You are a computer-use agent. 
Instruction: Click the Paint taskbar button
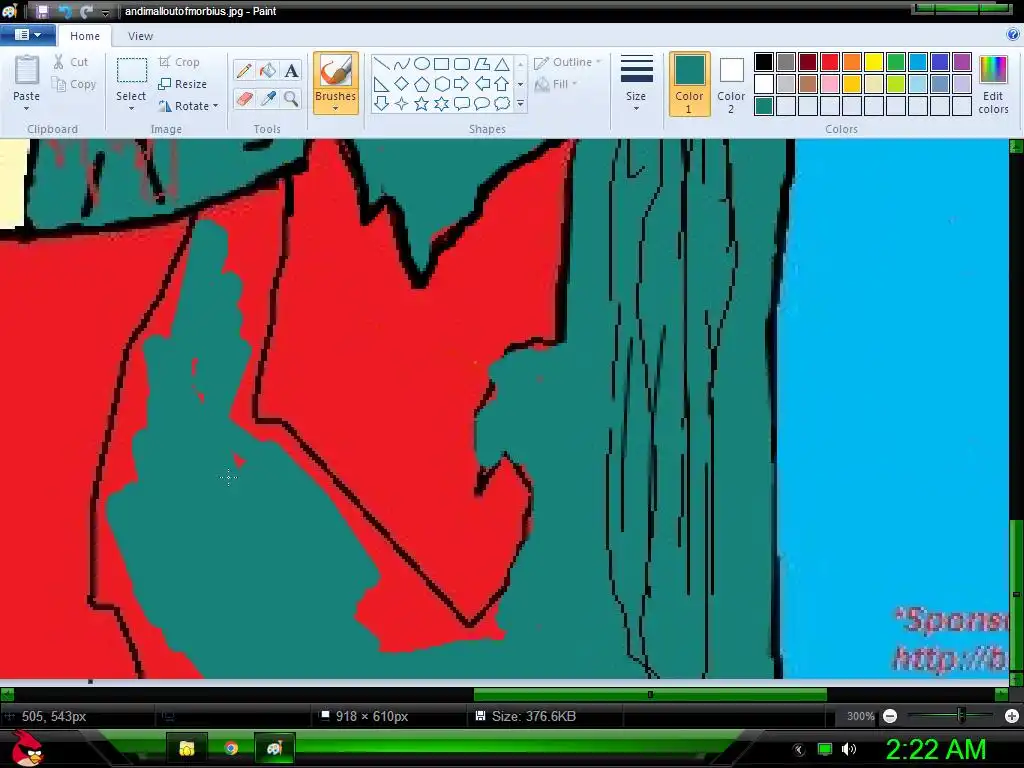(x=274, y=748)
